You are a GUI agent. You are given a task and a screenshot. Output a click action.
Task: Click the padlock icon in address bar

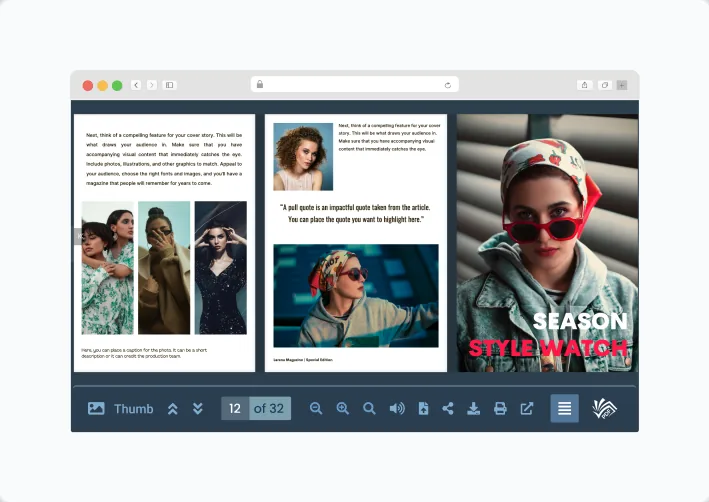pos(260,84)
